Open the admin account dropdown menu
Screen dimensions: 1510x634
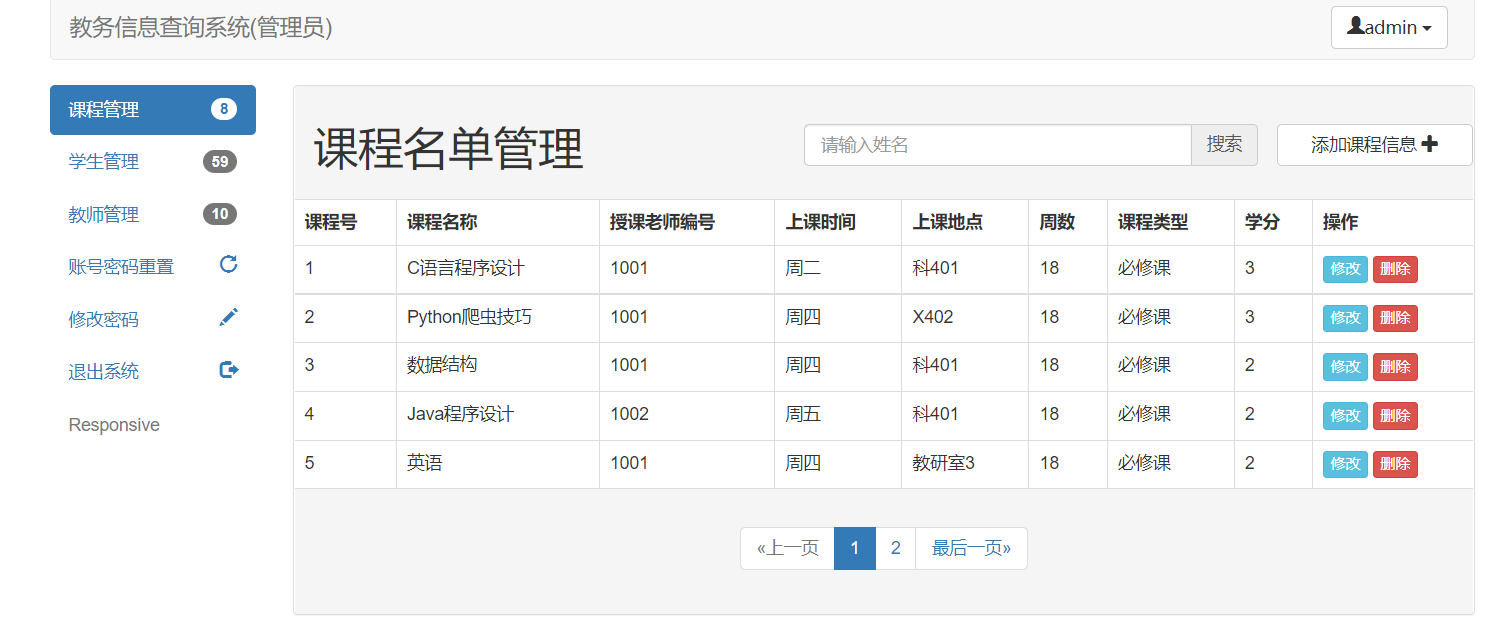pyautogui.click(x=1389, y=27)
